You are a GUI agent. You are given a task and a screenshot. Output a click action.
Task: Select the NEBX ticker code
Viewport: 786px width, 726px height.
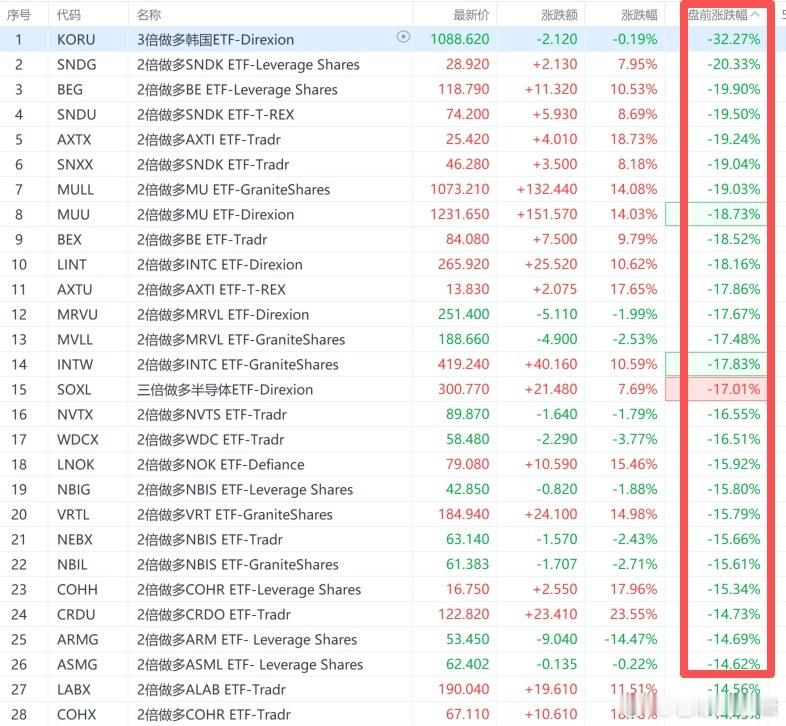(75, 540)
